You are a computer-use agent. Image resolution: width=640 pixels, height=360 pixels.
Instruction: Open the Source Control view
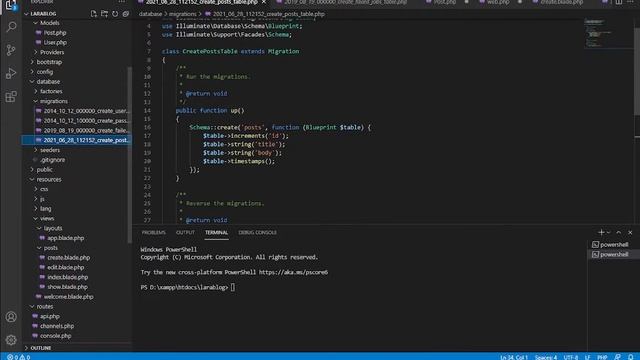(11, 50)
